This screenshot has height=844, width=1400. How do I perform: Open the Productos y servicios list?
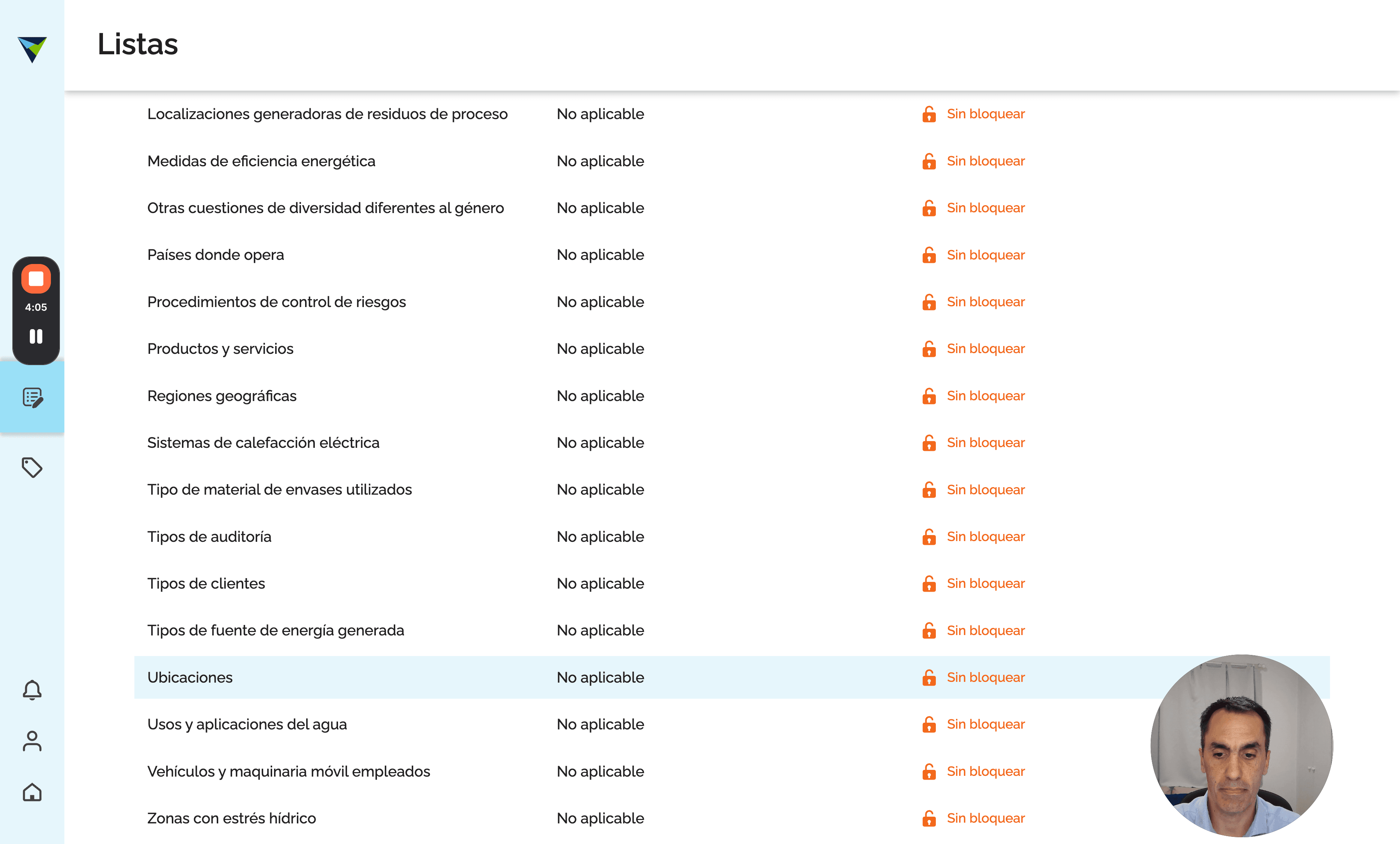(x=220, y=348)
